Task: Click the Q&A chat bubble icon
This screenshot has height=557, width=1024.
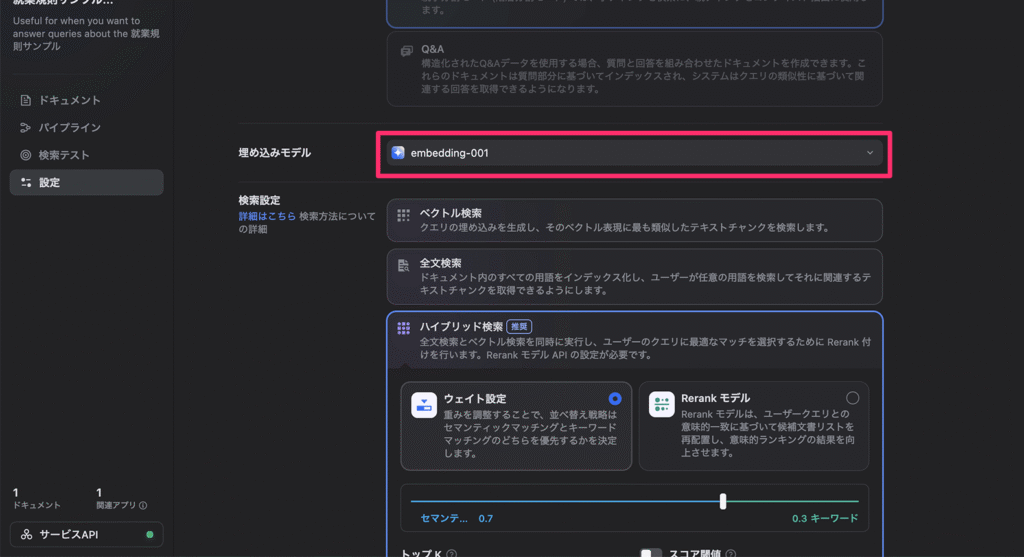Action: pos(406,50)
